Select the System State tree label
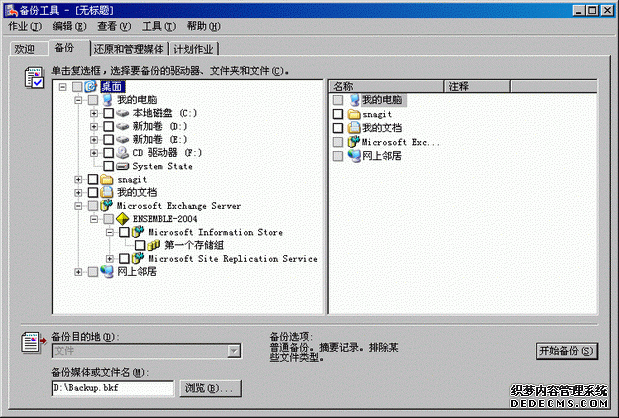The image size is (619, 418). pos(163,166)
